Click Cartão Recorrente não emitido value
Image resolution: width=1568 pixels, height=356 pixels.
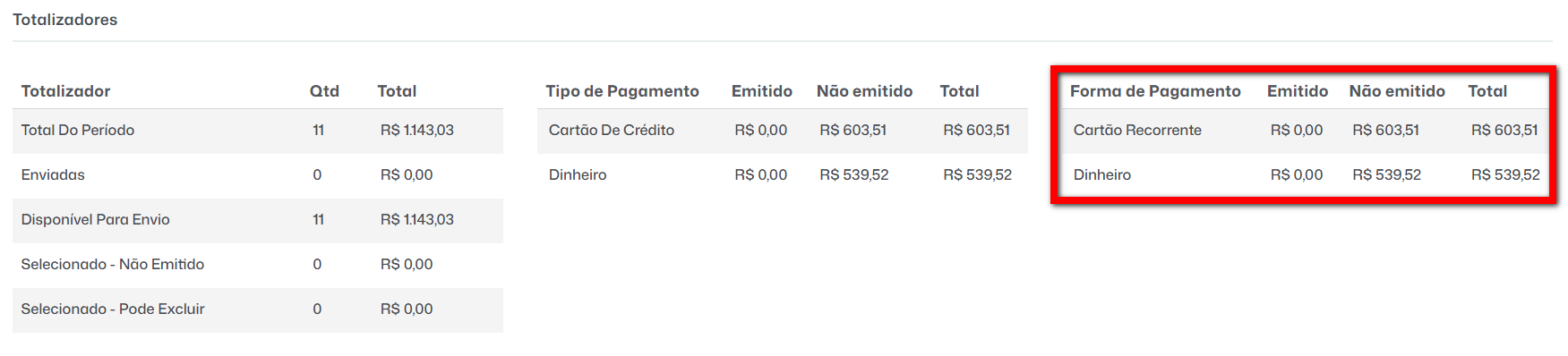1385,131
